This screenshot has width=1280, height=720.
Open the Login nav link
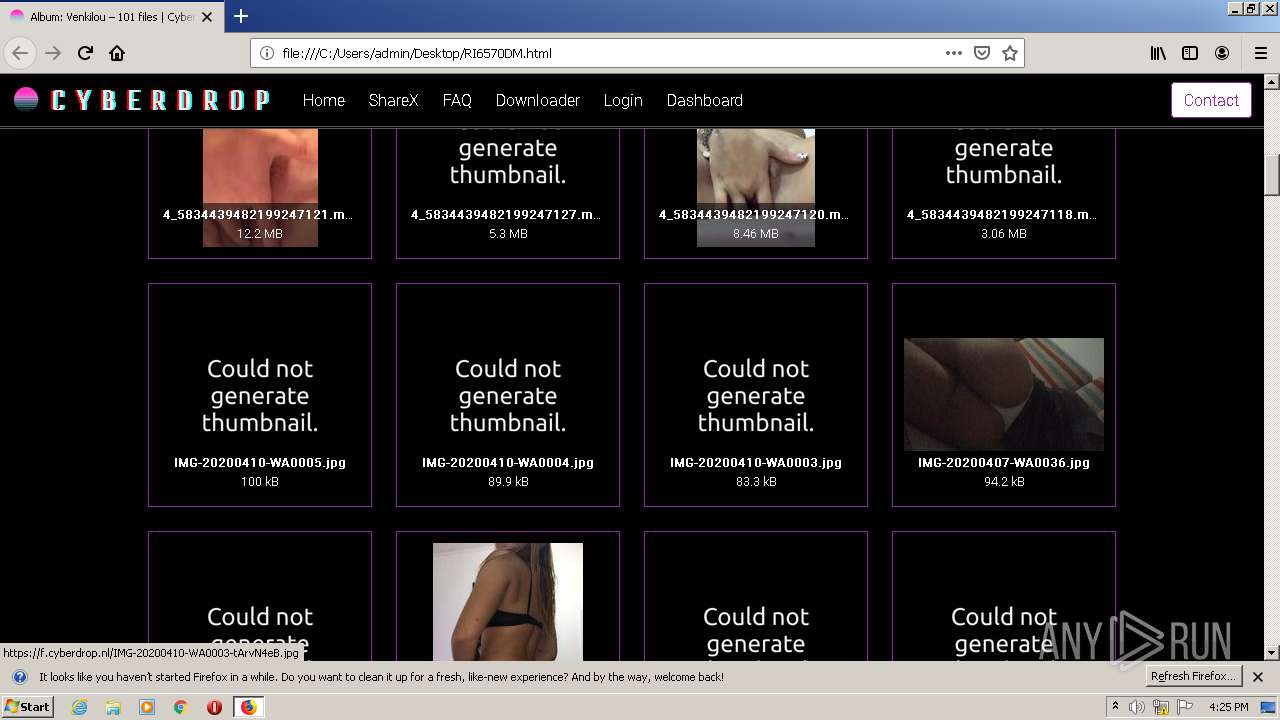tap(623, 100)
